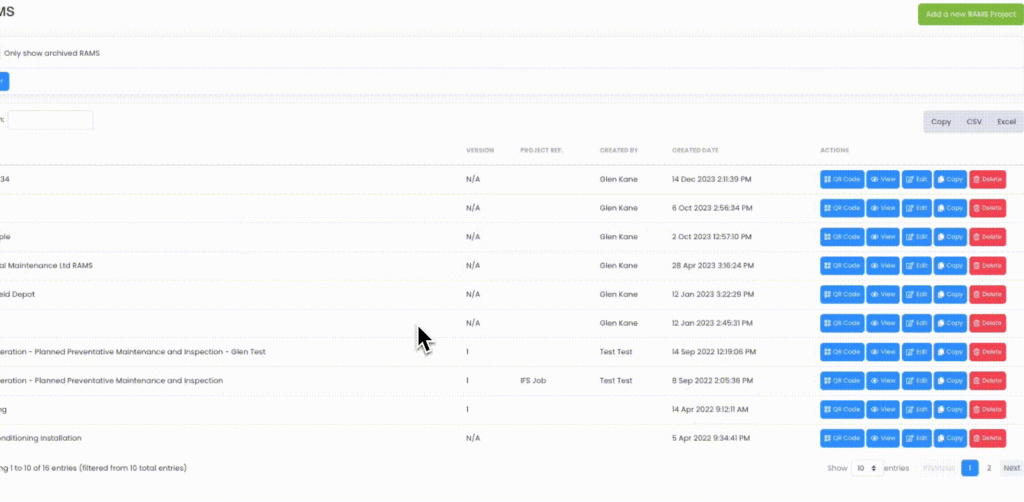Edit the RAMS created 14 Dec 2023
Viewport: 1024px width, 502px height.
click(x=917, y=180)
